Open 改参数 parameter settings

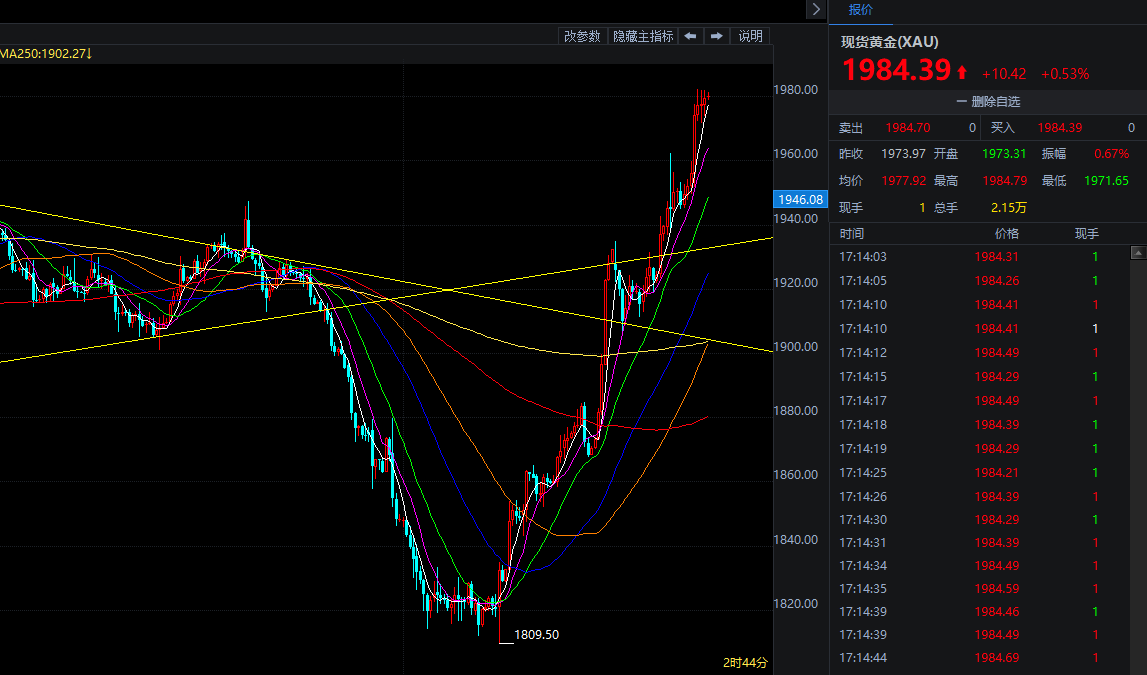click(x=582, y=36)
